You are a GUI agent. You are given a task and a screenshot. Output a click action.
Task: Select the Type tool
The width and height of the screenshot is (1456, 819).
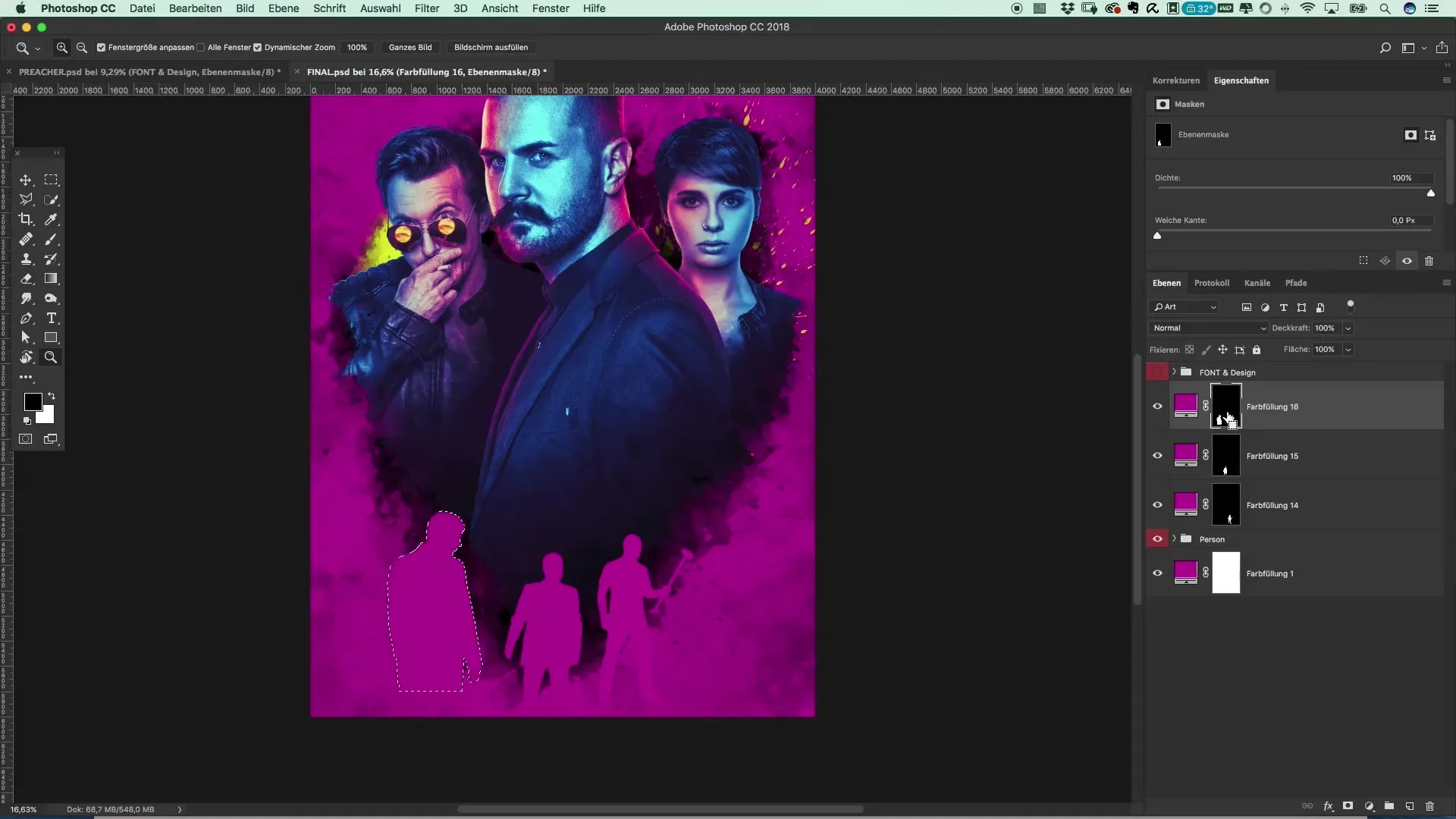click(x=51, y=318)
